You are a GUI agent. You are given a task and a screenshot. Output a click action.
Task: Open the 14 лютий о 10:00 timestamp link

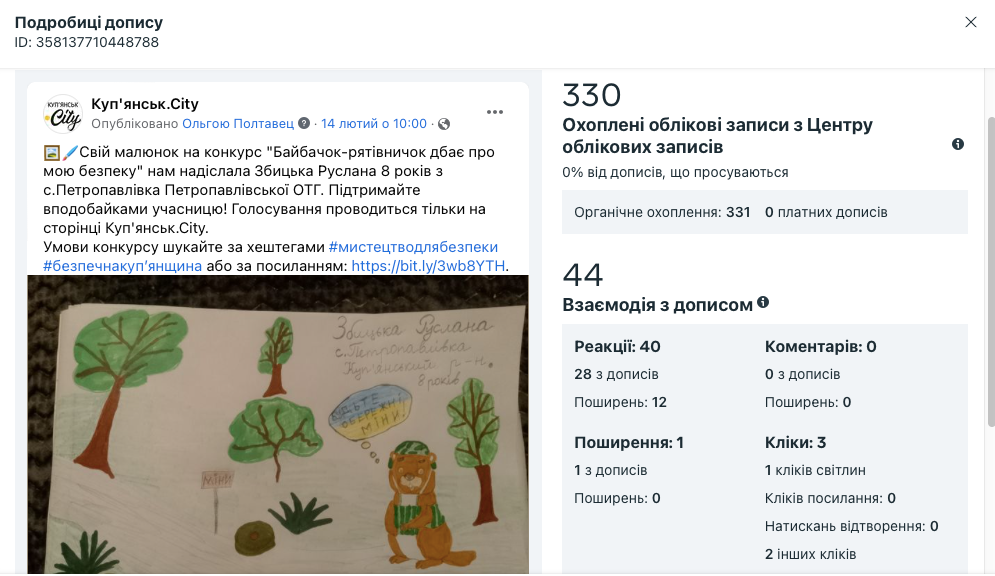(x=374, y=124)
